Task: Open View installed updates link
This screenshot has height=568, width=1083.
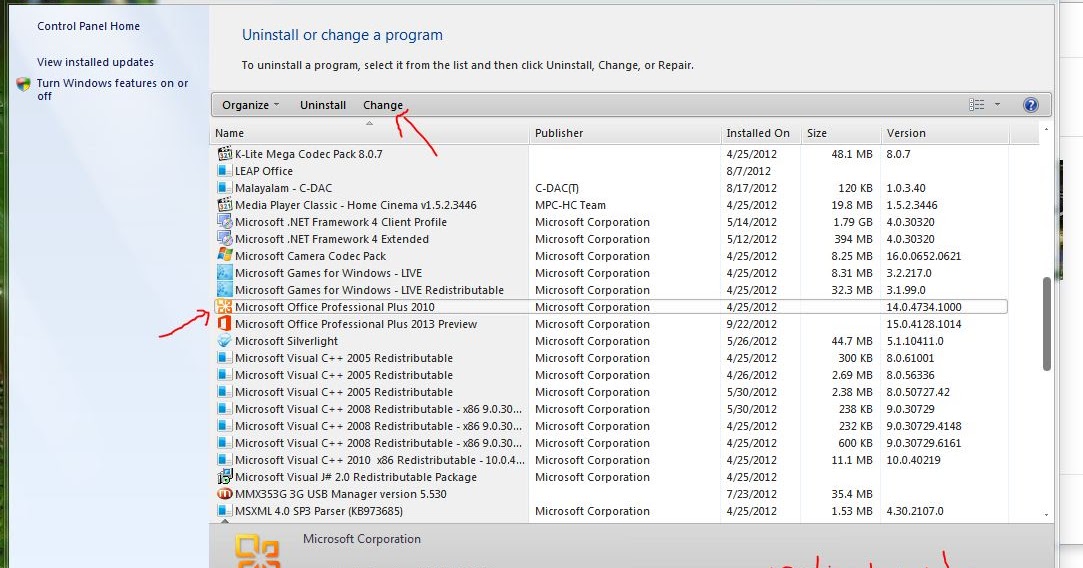Action: tap(95, 62)
